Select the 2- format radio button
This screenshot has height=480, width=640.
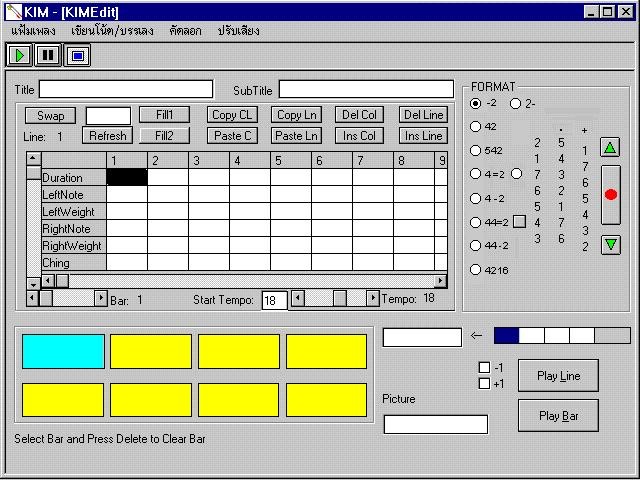coord(516,104)
